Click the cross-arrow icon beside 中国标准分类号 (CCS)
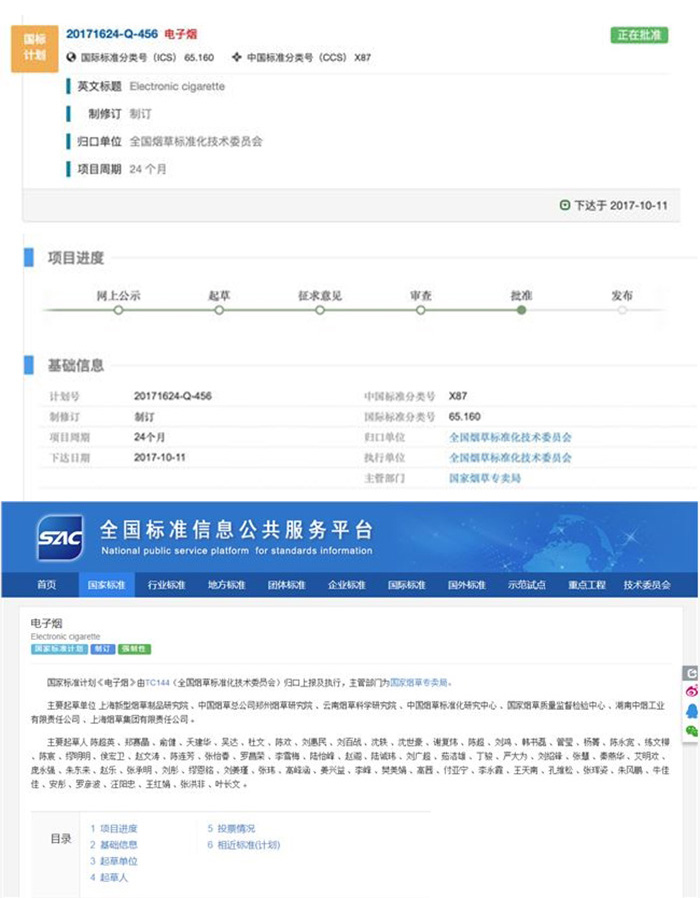Screen dimensions: 700x898 [x=236, y=57]
